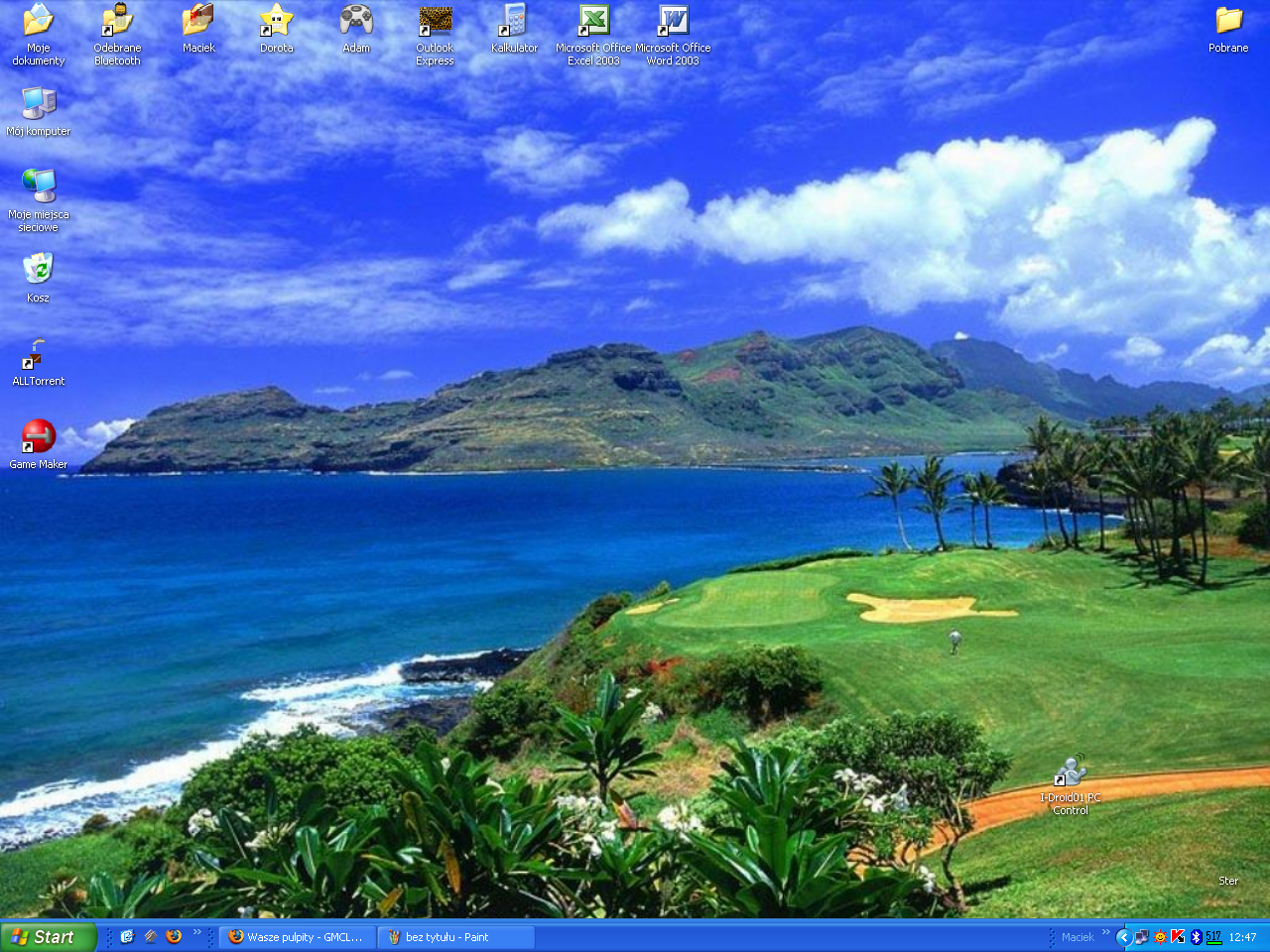Switch to bez tytułu - Paint window

(455, 937)
